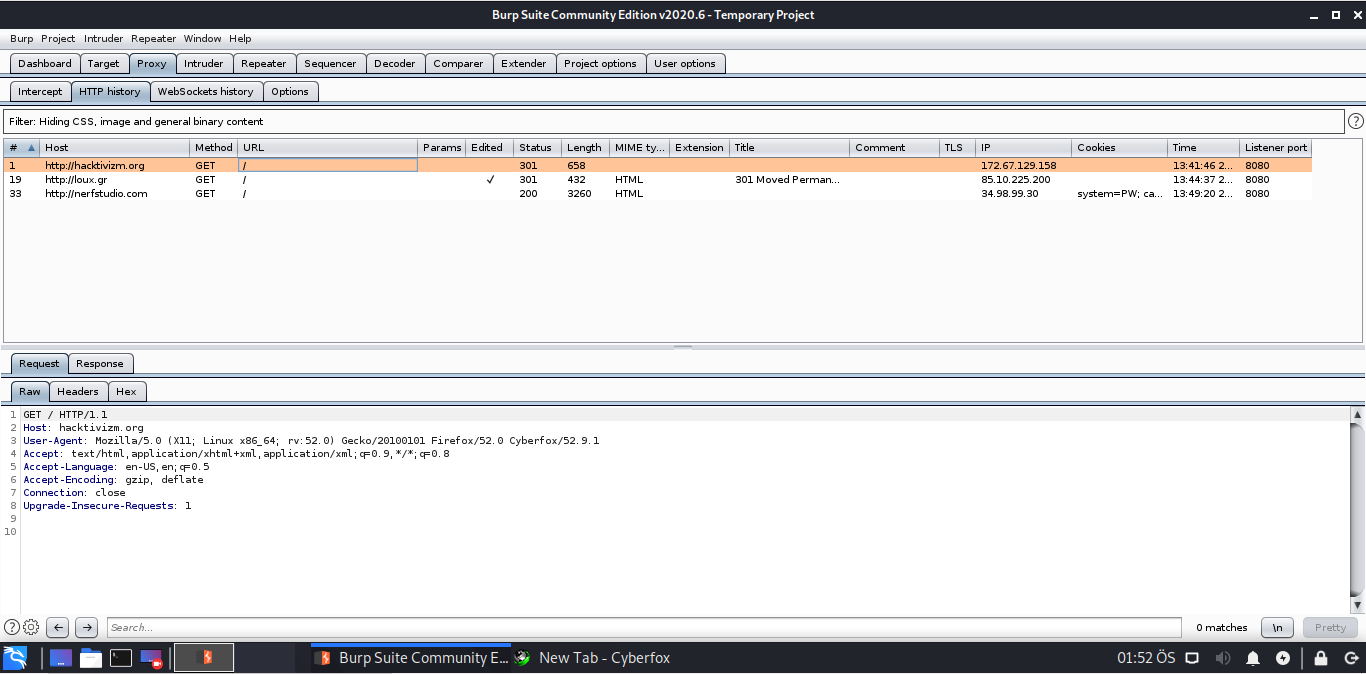1366x674 pixels.
Task: Sort history by IP column
Action: click(1023, 147)
